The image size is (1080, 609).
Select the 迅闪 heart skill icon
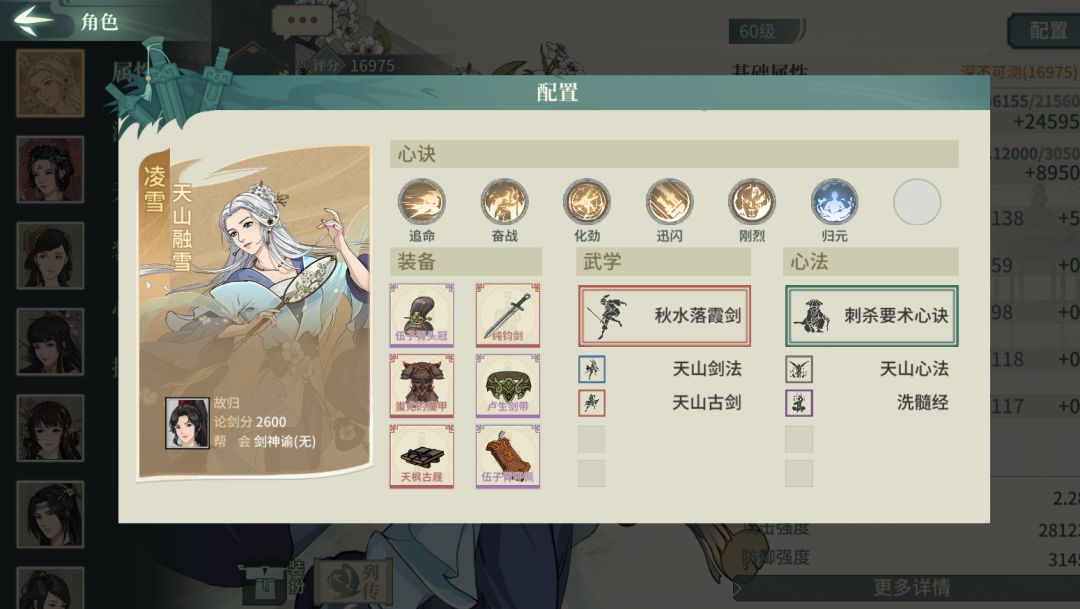pos(669,201)
